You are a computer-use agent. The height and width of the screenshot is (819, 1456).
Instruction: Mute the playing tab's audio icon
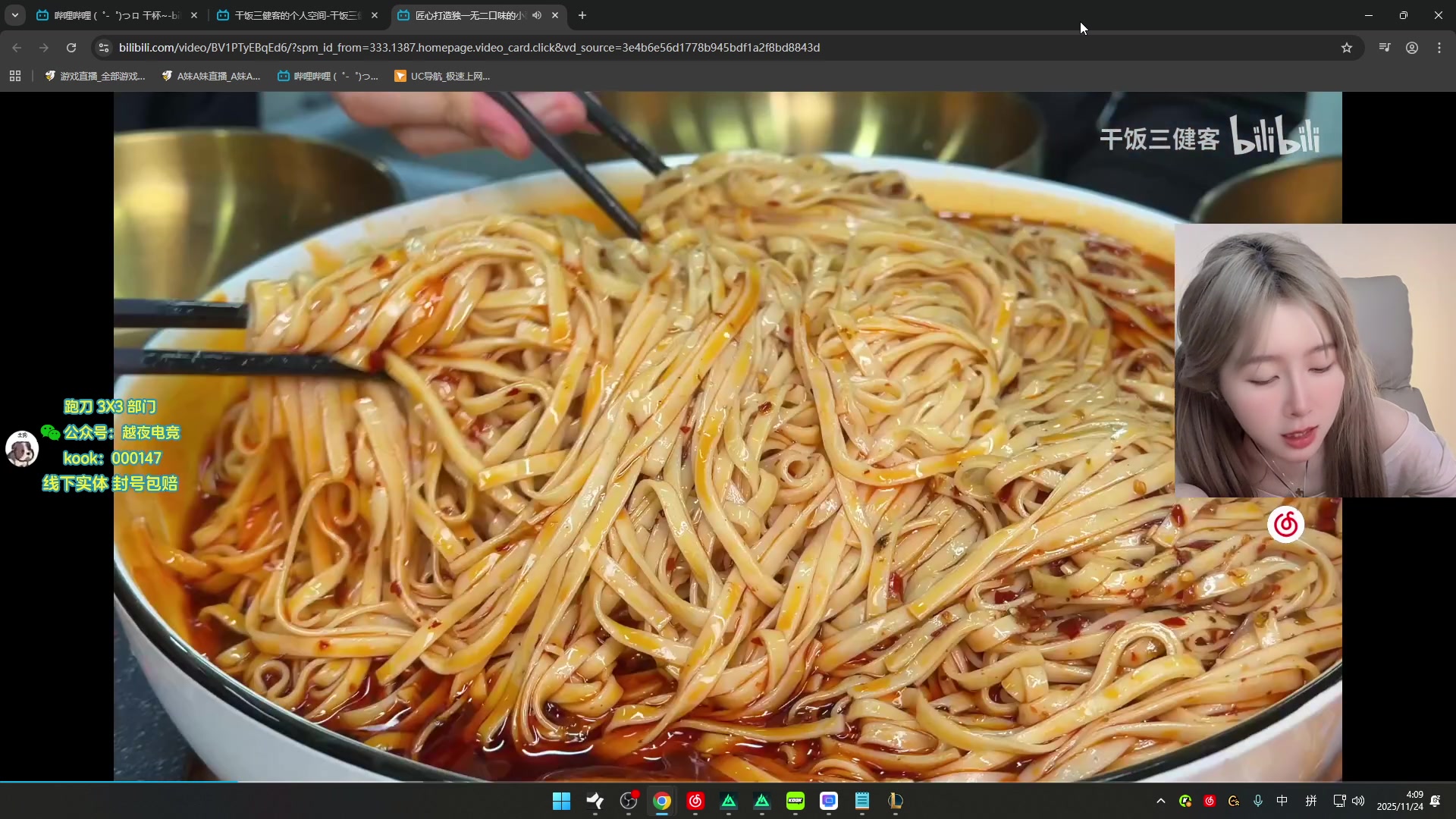pos(537,15)
